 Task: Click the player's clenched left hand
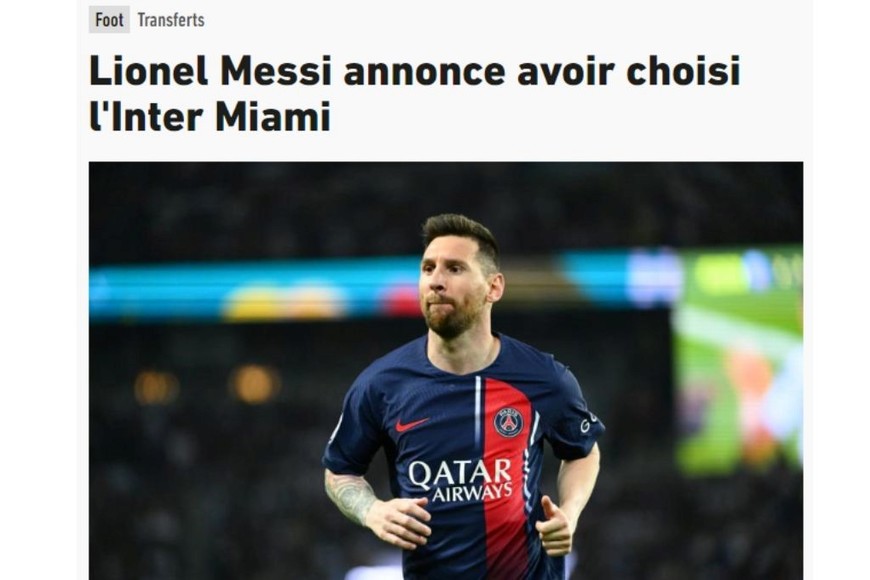(x=553, y=528)
